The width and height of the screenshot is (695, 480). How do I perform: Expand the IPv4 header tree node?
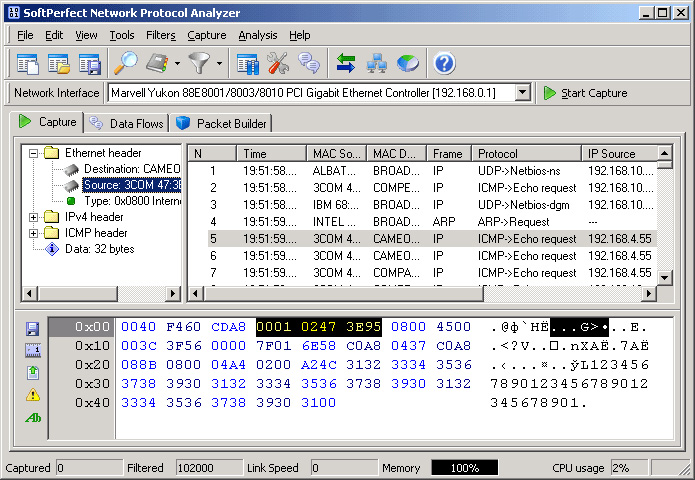34,217
